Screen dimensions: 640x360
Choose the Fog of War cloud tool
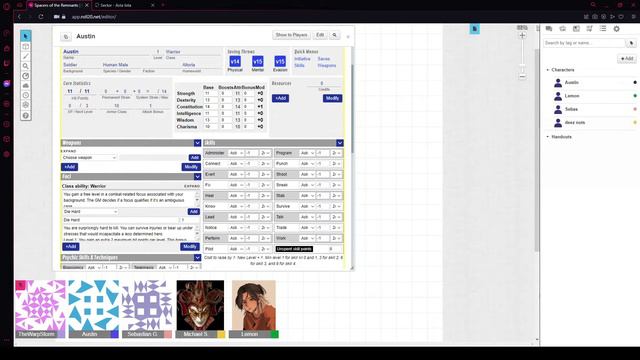tap(26, 86)
